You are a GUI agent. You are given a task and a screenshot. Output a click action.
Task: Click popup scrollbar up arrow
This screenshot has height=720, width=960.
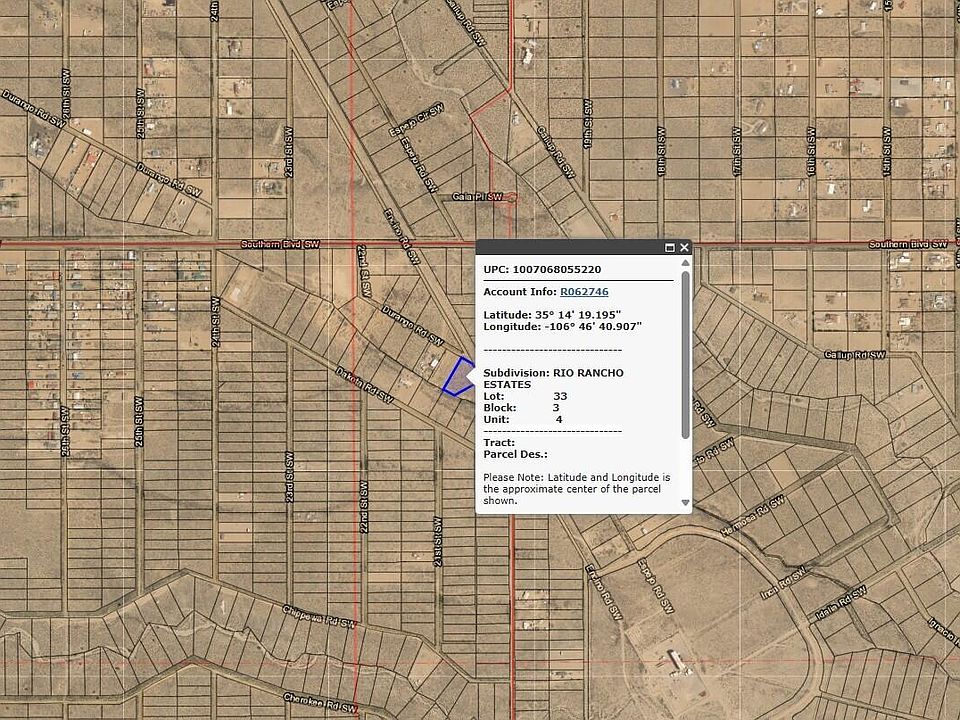[686, 263]
